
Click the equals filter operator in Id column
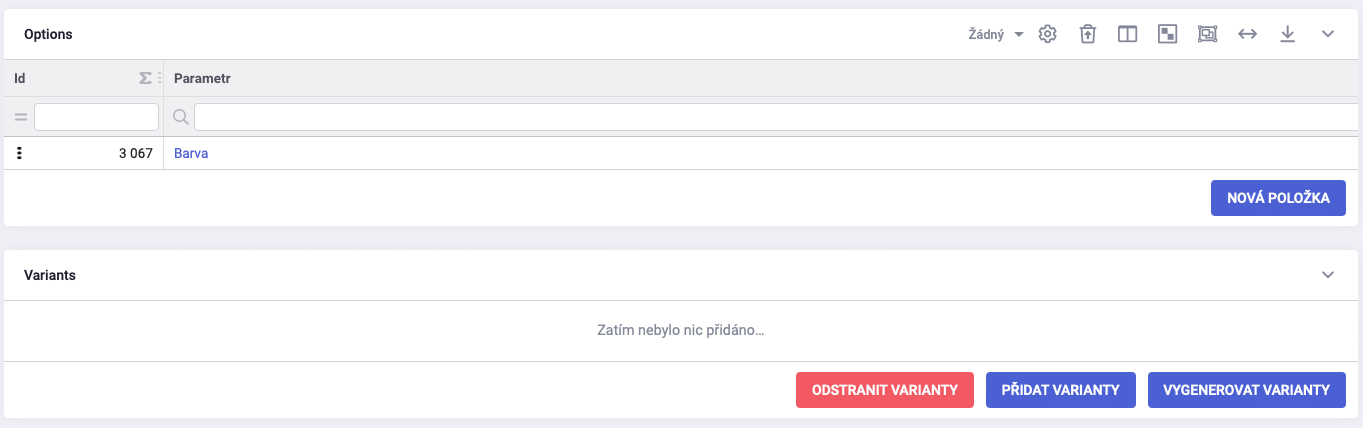(20, 117)
